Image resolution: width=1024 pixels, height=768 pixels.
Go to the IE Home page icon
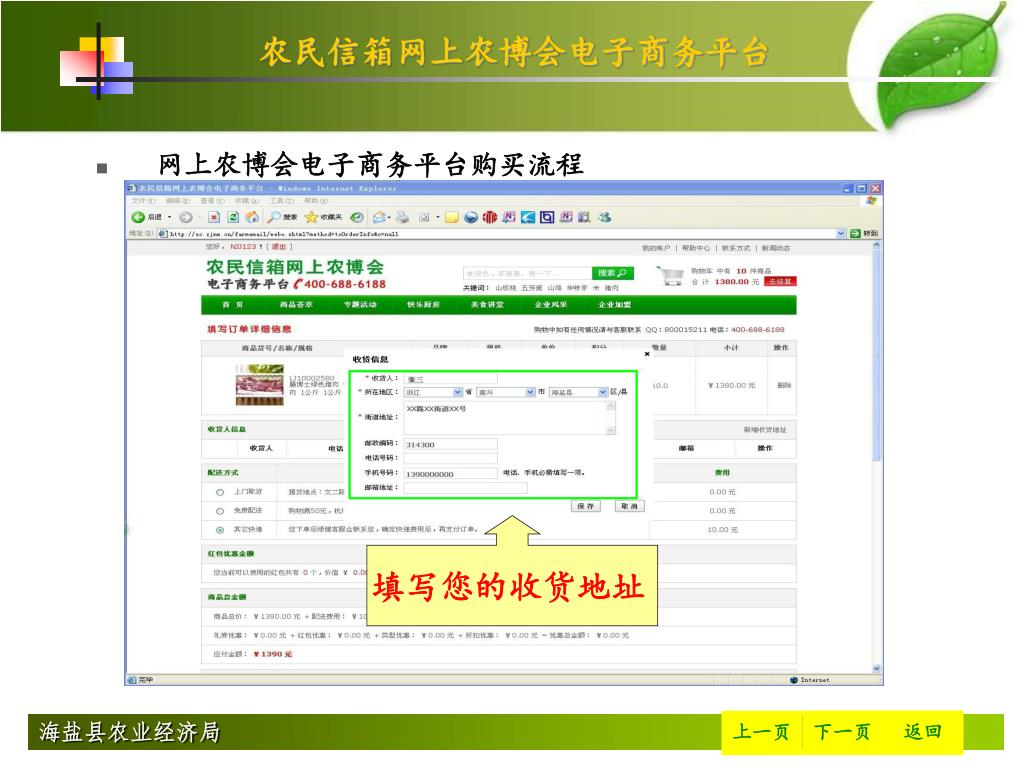[x=252, y=217]
